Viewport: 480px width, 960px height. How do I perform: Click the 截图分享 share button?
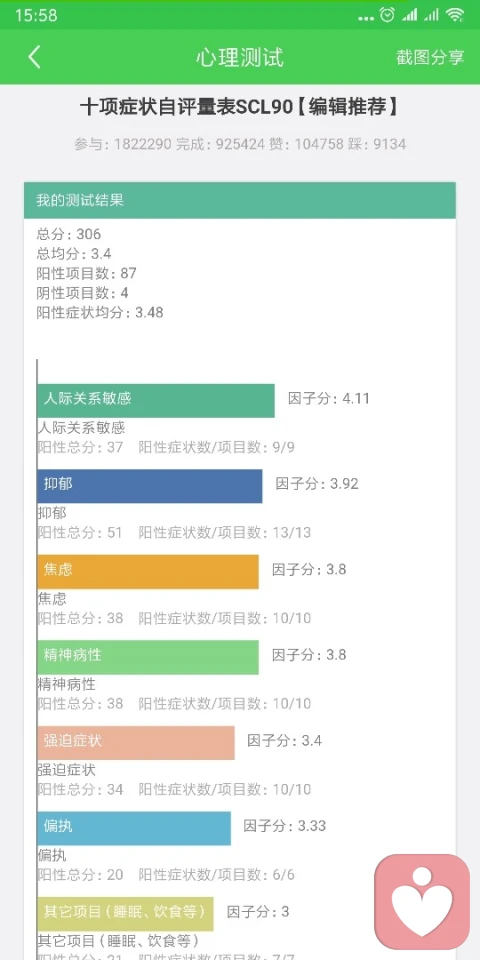coord(430,58)
